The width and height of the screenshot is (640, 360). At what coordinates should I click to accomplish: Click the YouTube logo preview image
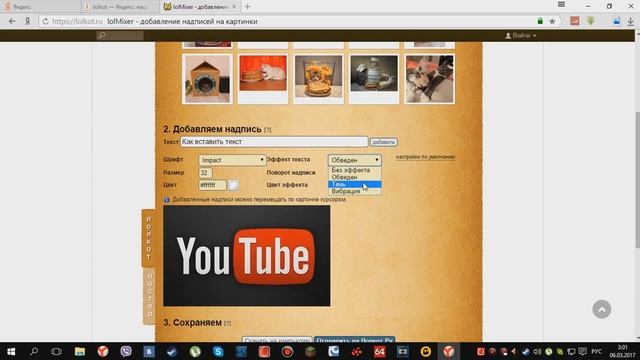click(247, 256)
